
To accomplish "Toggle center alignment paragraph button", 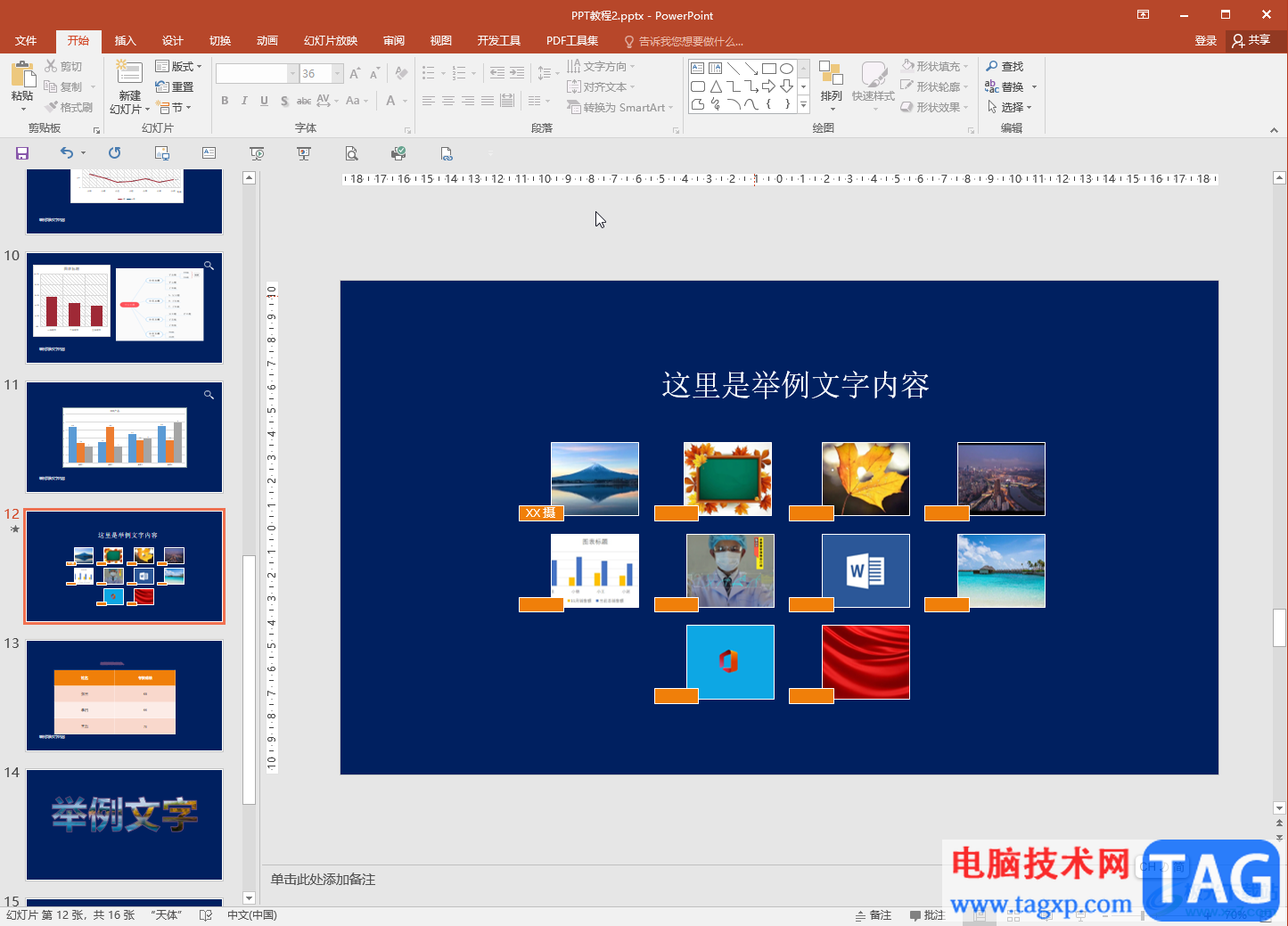I will 448,101.
